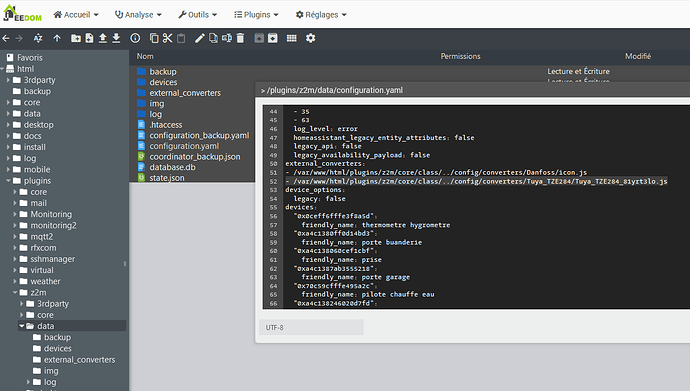Click the trash delete icon
Screen dimensions: 690x391
click(x=240, y=39)
